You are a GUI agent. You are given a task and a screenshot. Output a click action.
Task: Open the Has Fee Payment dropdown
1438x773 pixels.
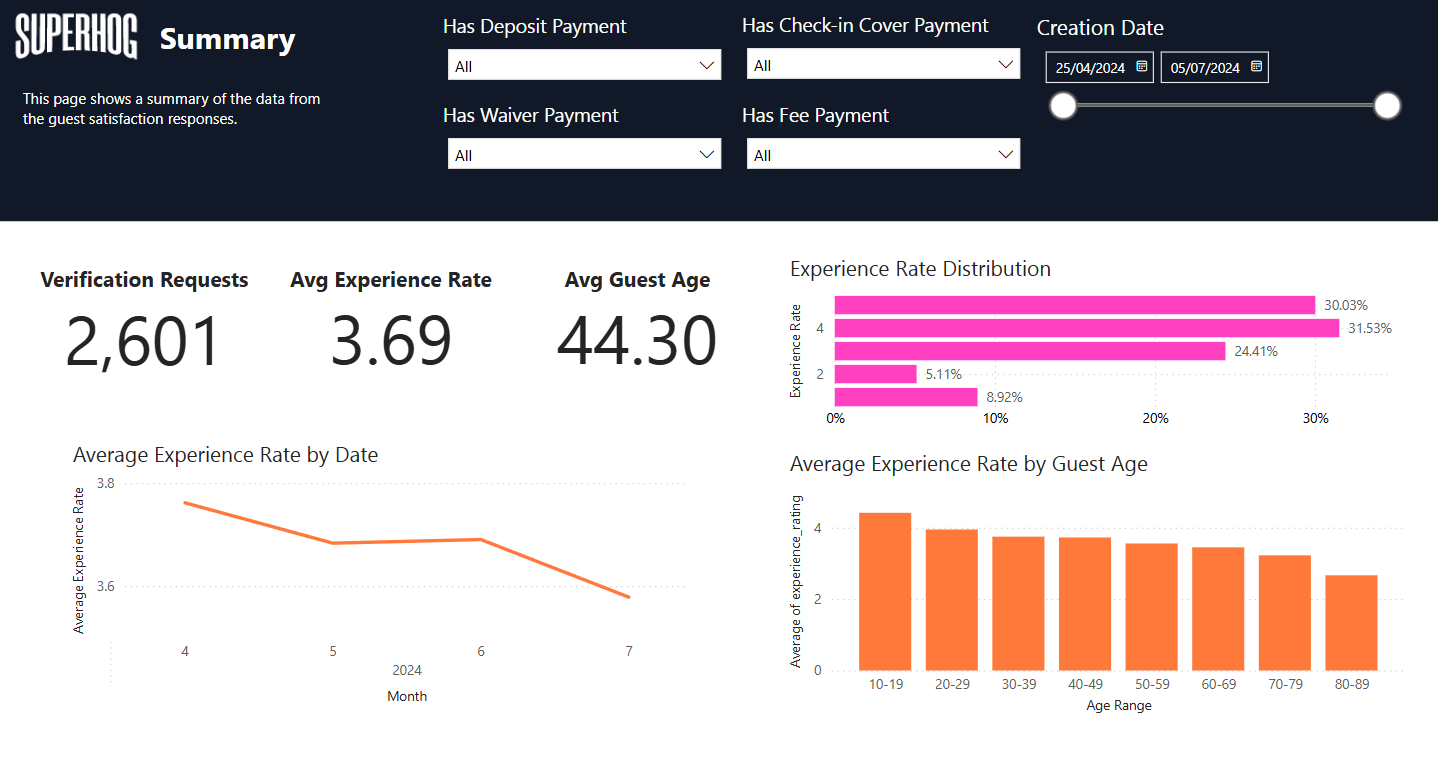(883, 155)
